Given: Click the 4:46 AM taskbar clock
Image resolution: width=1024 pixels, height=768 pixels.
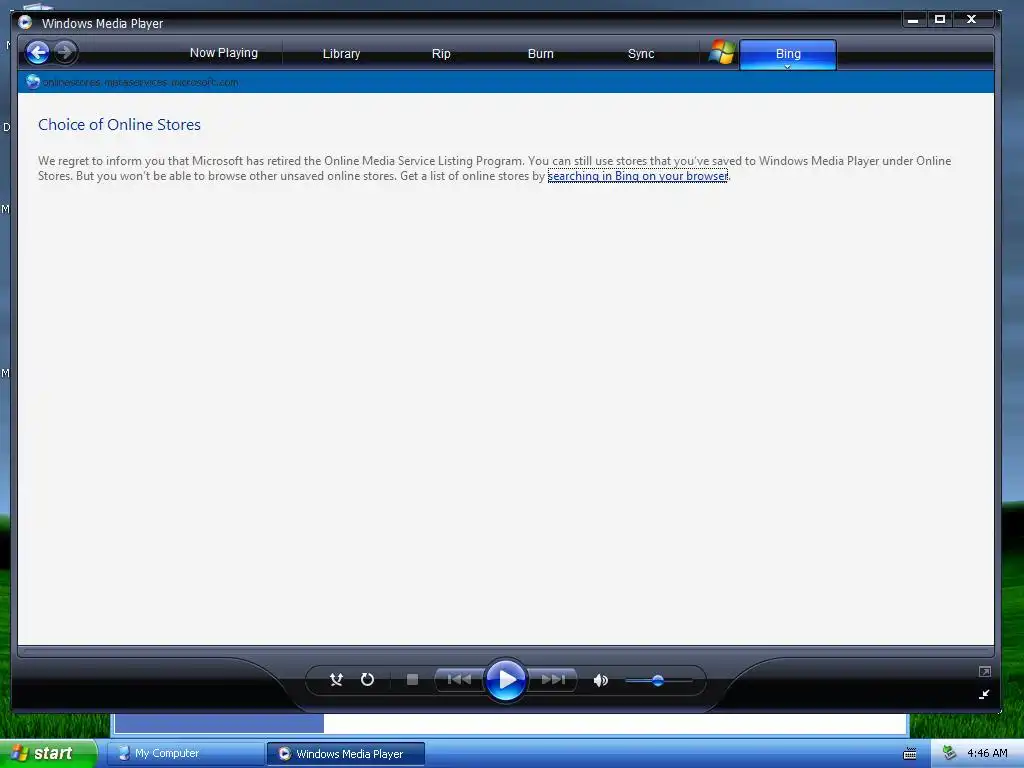Looking at the screenshot, I should [987, 754].
